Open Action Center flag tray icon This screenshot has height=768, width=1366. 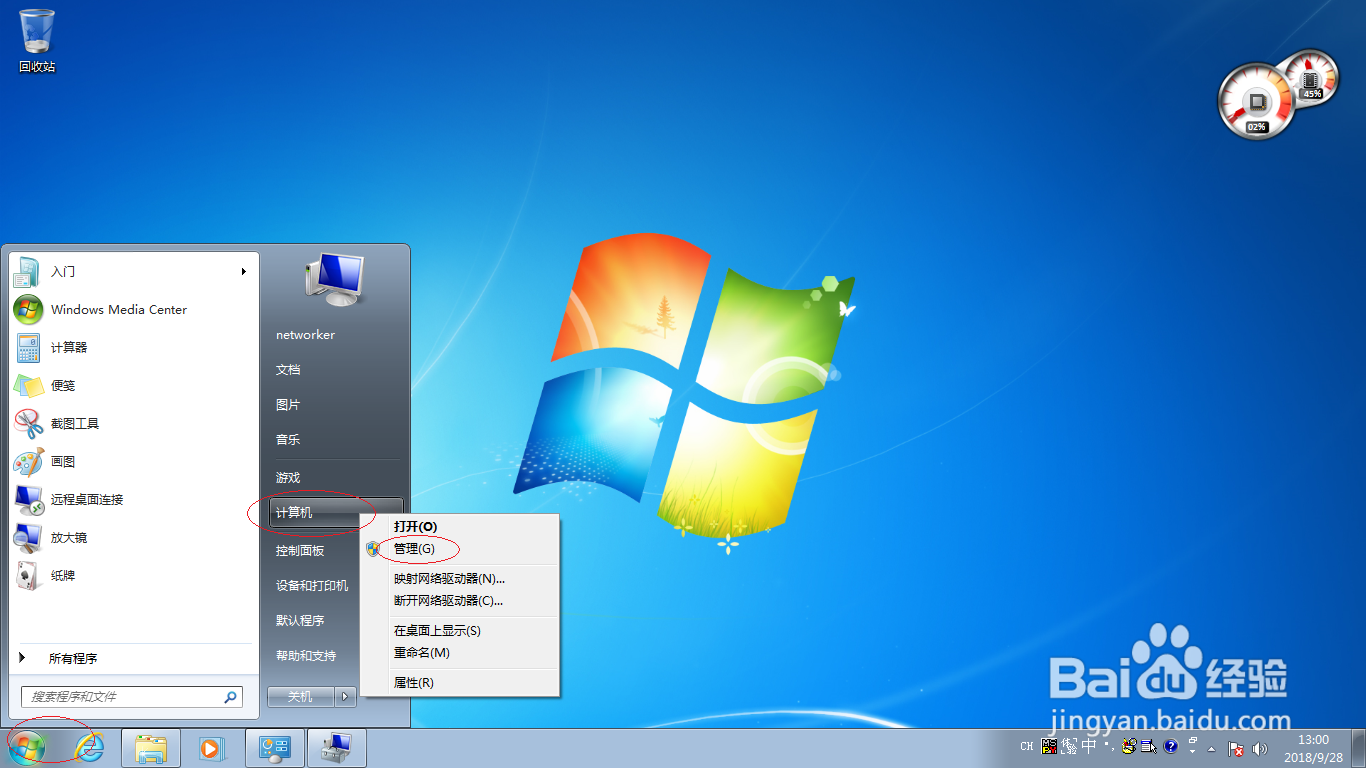click(x=1235, y=748)
